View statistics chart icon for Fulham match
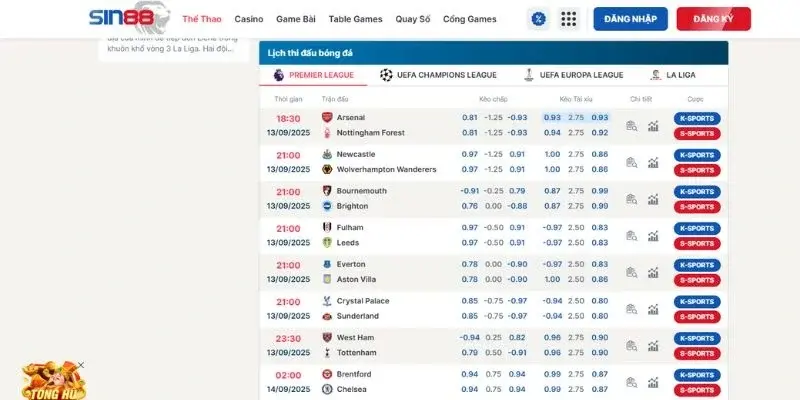 pyautogui.click(x=653, y=235)
